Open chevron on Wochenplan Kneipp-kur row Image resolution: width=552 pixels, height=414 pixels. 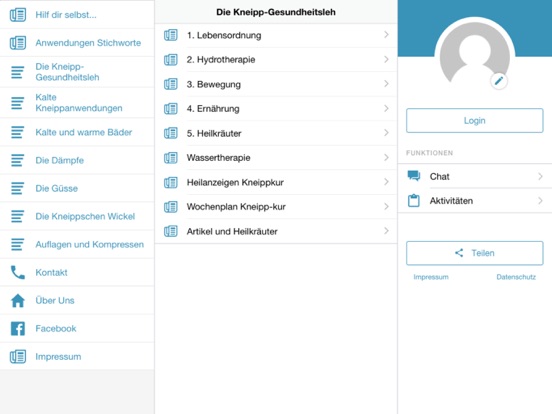(x=386, y=206)
